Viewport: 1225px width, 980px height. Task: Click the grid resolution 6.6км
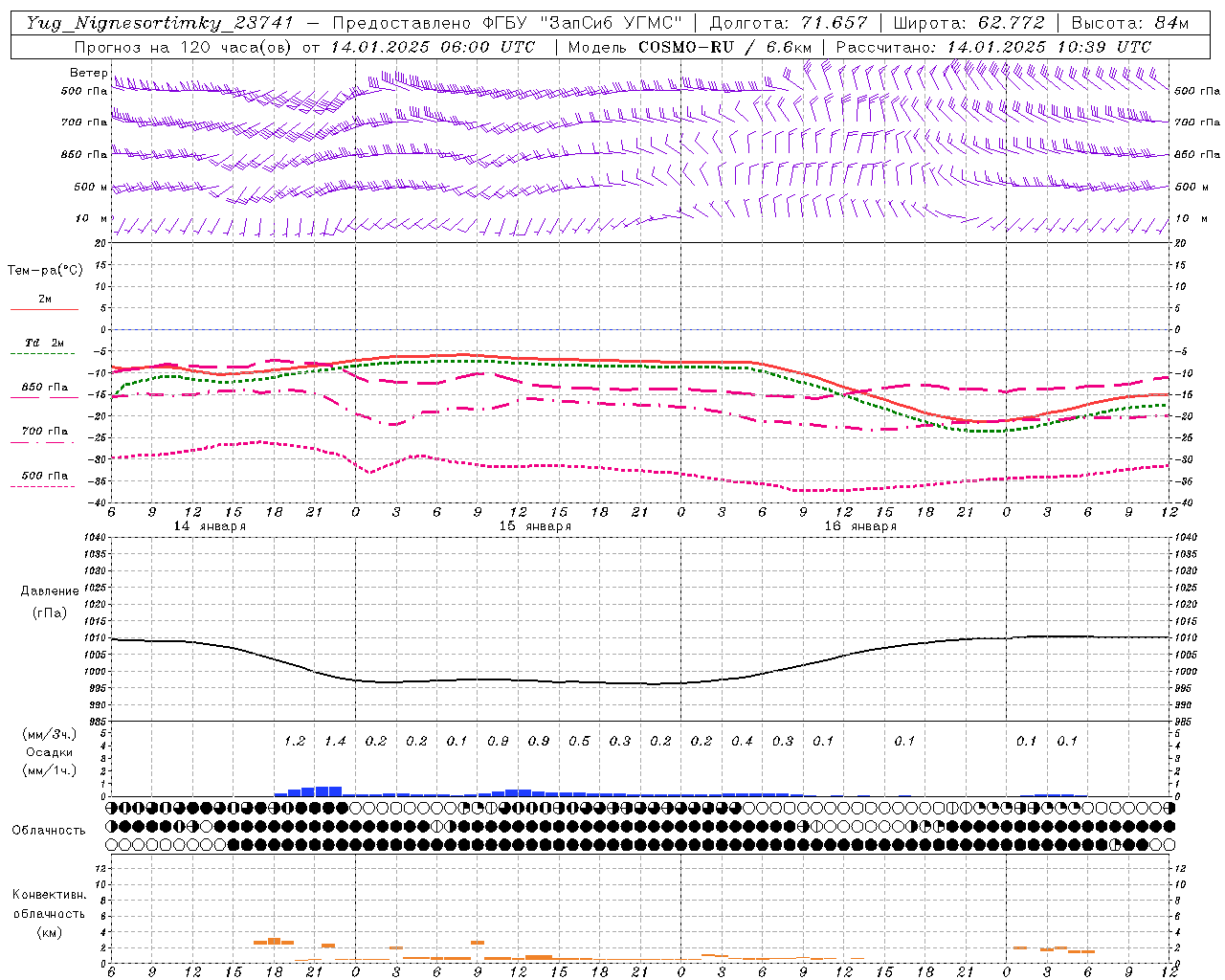tap(789, 47)
